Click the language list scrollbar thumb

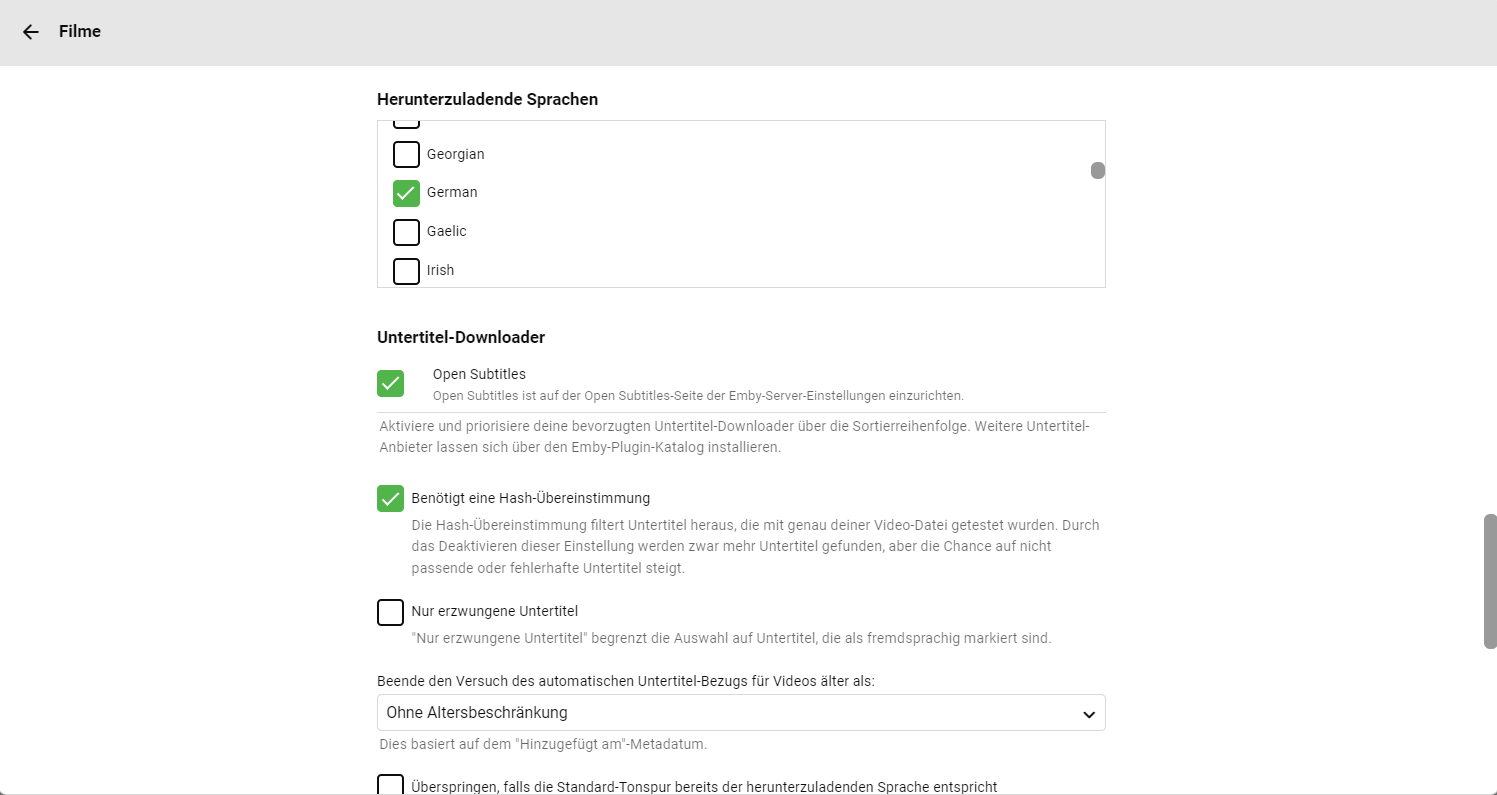pos(1098,171)
